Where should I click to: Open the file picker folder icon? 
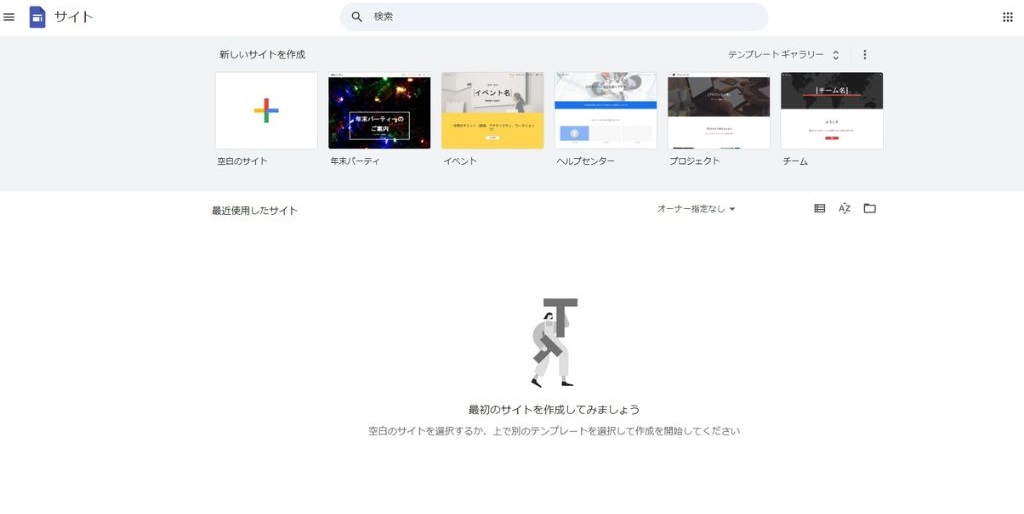[x=869, y=208]
